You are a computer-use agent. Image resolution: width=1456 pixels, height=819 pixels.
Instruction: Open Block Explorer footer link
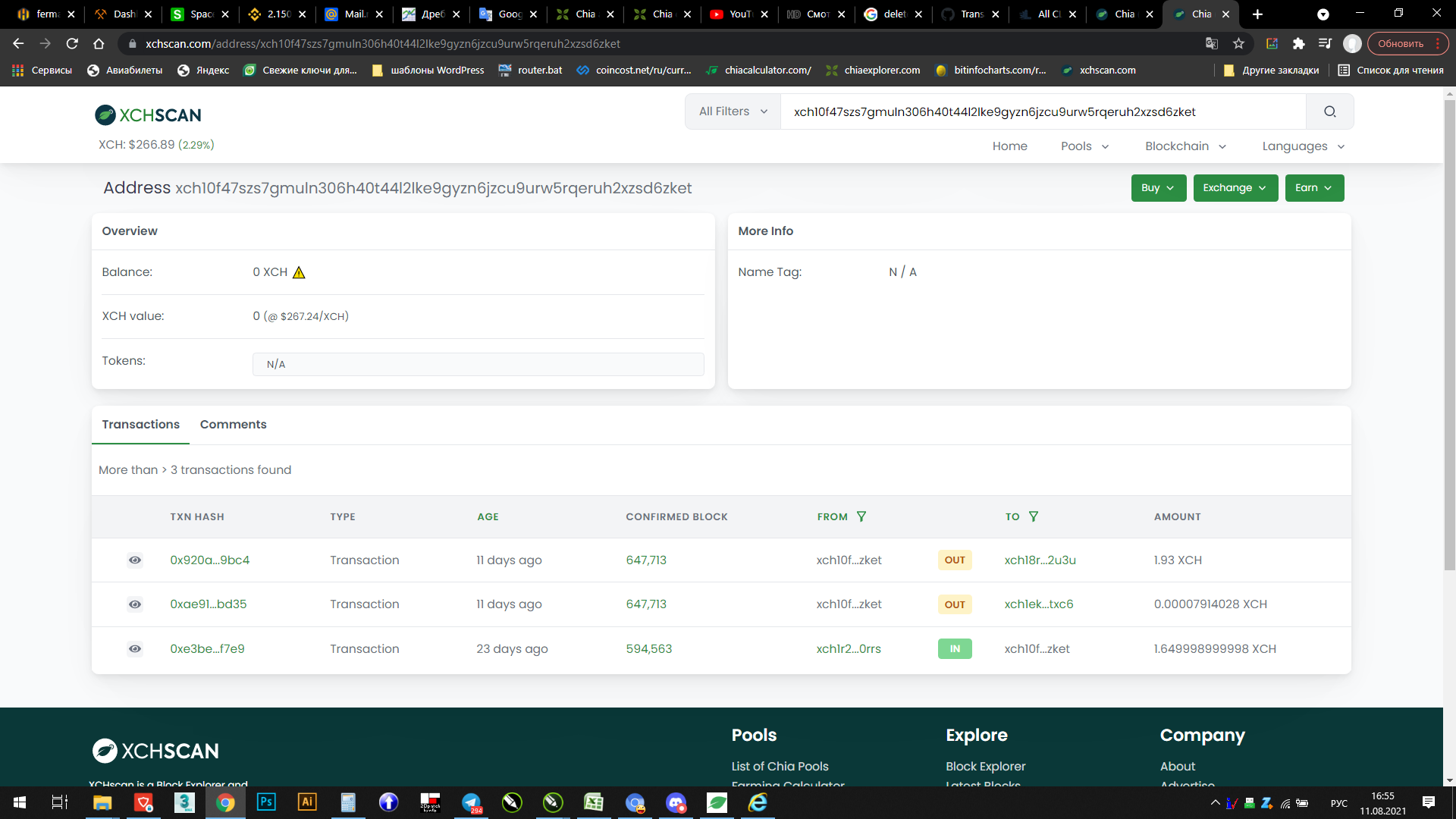pyautogui.click(x=985, y=767)
